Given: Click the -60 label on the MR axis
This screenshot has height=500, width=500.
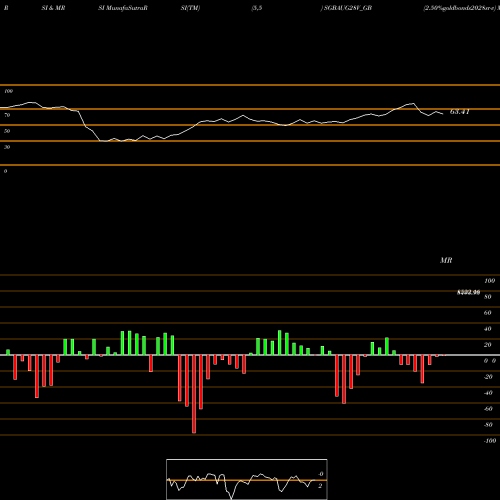Looking at the screenshot, I should (488, 409).
